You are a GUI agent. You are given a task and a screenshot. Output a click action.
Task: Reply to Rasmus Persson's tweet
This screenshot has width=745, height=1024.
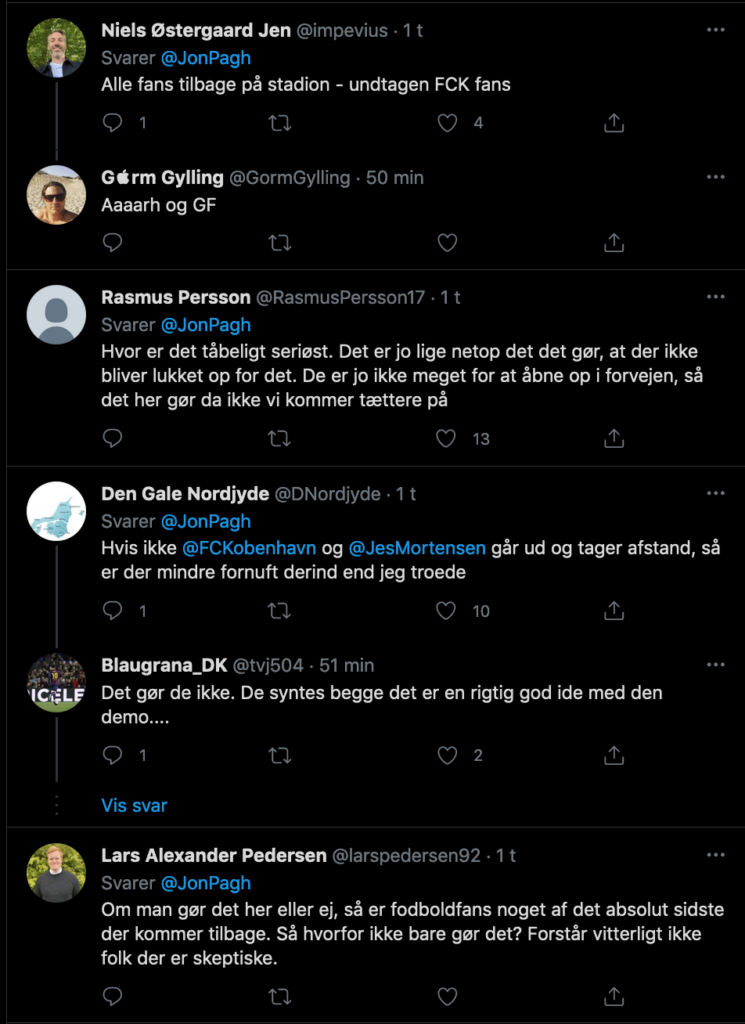tap(113, 439)
